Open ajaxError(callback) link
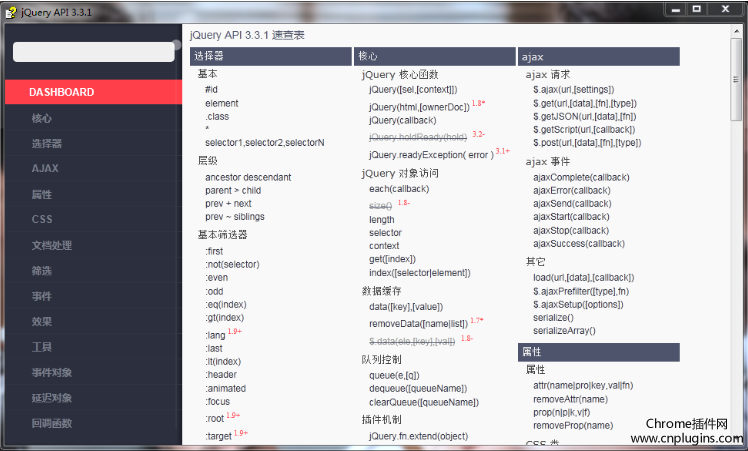The image size is (748, 451). tap(572, 190)
